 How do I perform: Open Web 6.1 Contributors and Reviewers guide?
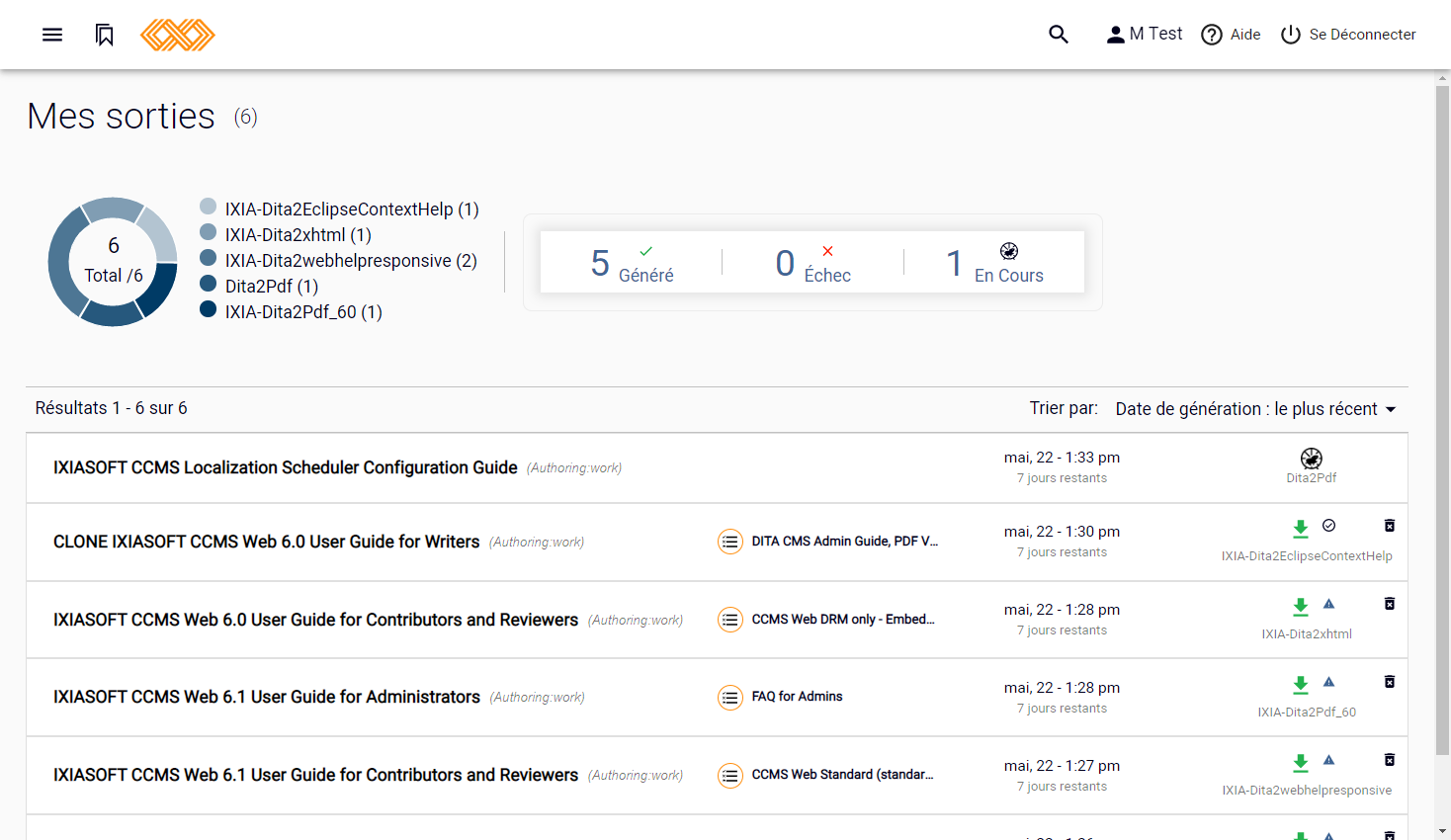(x=315, y=775)
